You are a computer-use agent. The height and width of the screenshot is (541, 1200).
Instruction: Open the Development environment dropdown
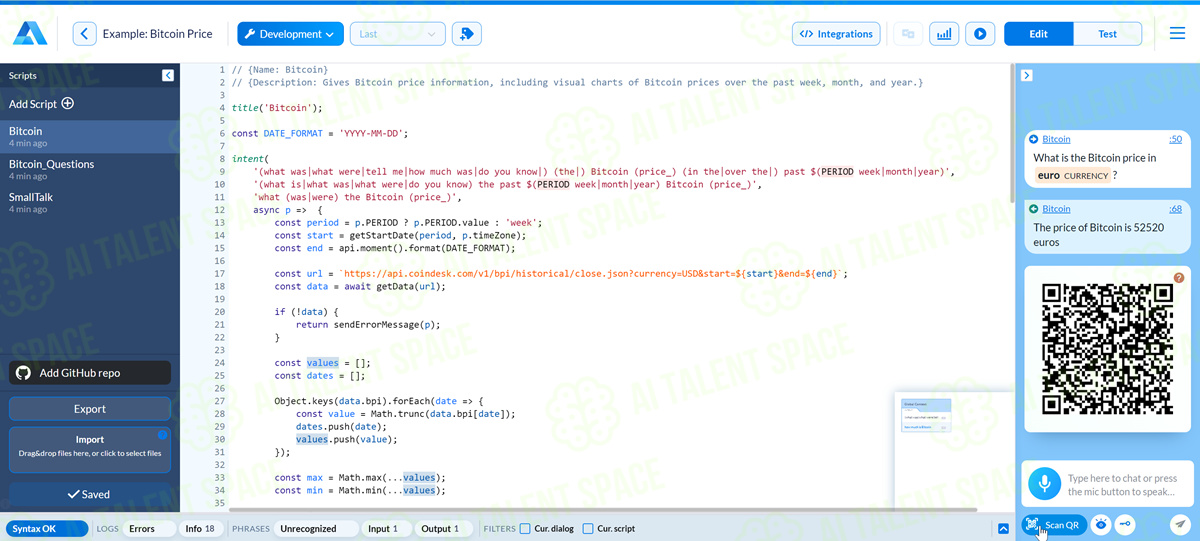click(290, 34)
